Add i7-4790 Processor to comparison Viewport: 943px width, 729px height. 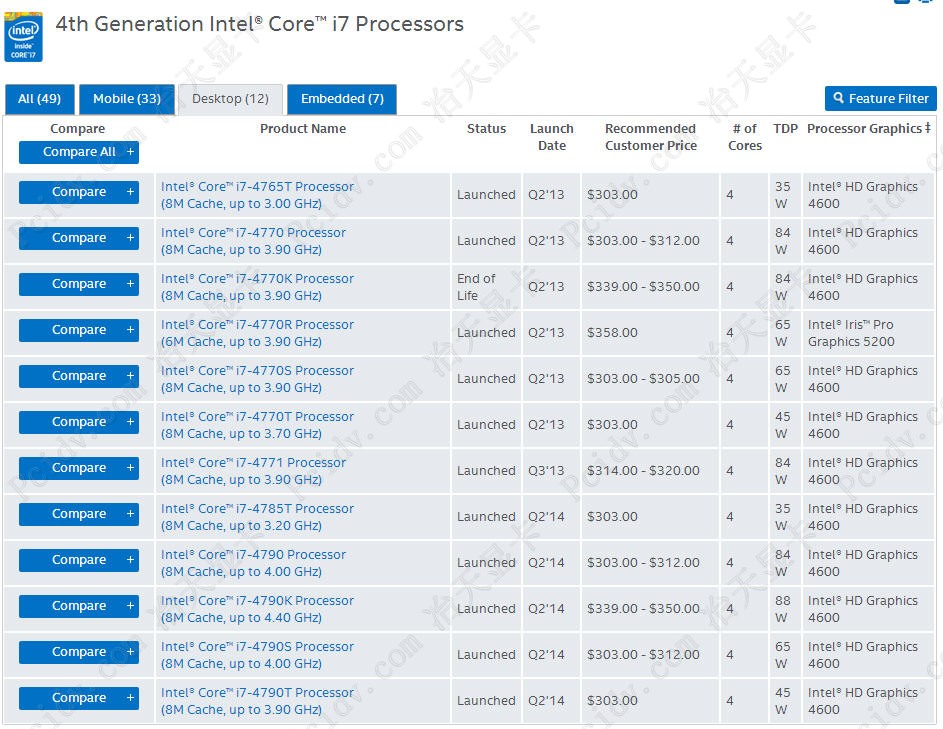coord(79,560)
